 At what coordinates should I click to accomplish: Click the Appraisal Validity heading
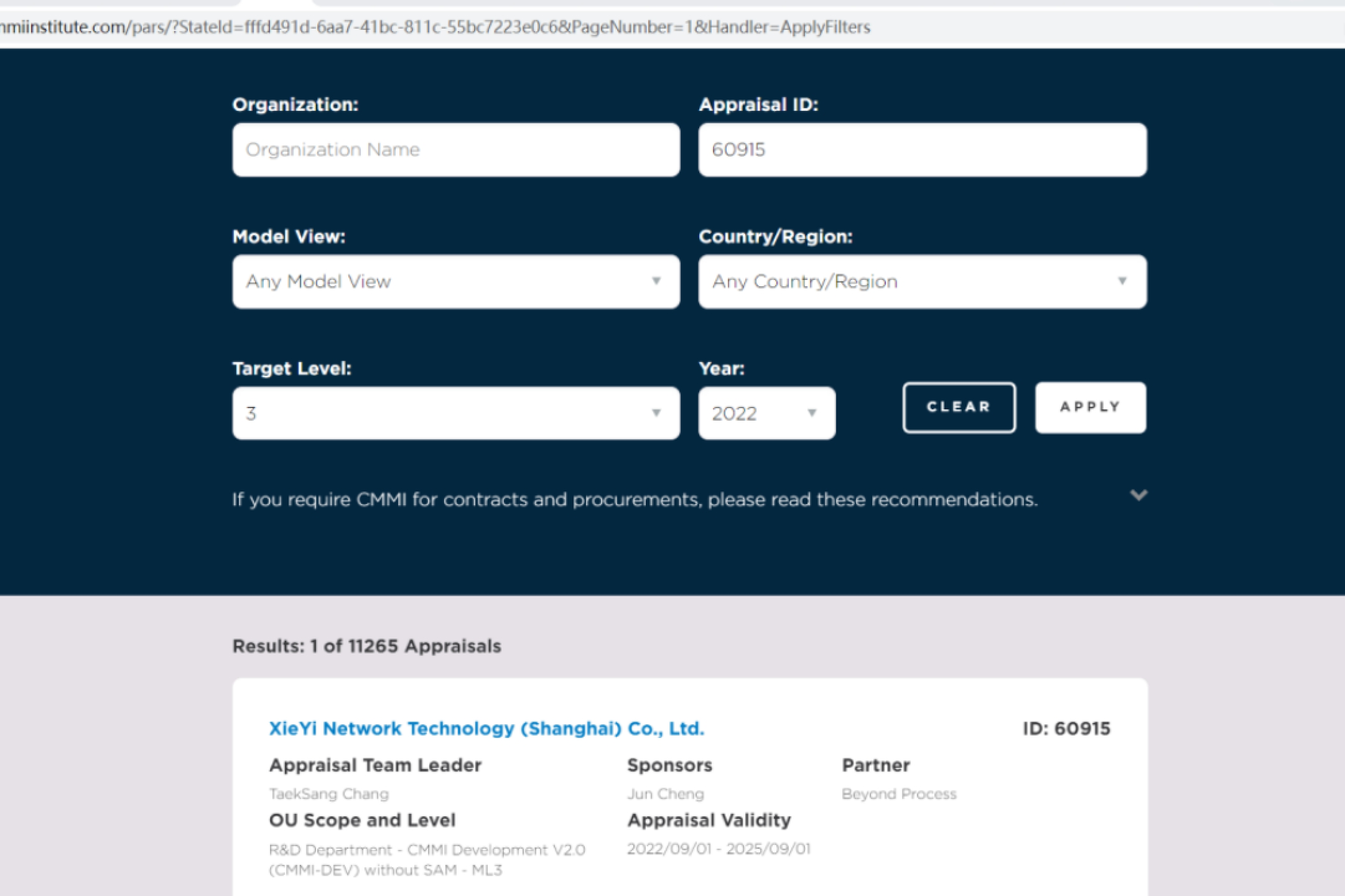point(709,820)
